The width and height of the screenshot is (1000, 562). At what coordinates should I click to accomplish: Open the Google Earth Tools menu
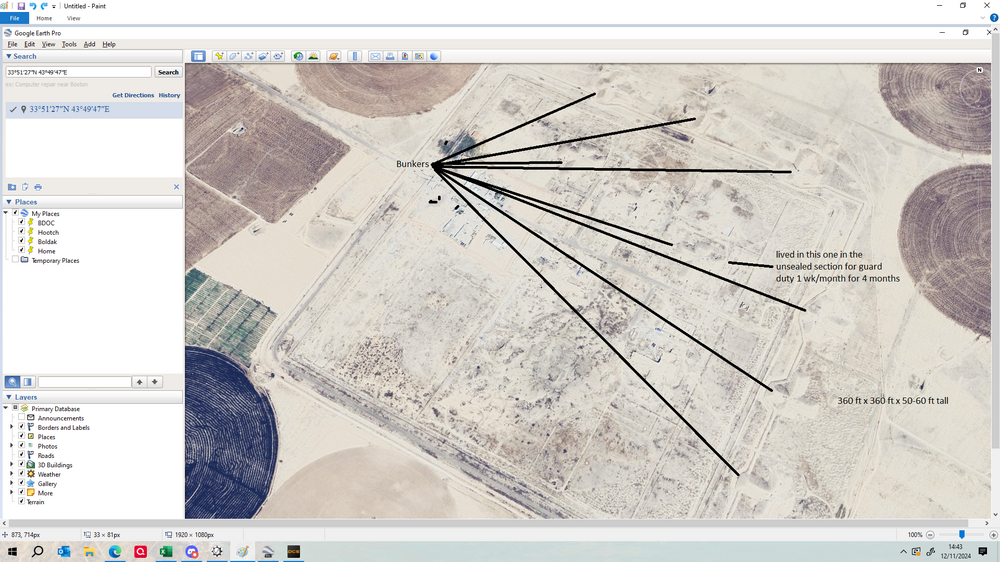click(69, 44)
